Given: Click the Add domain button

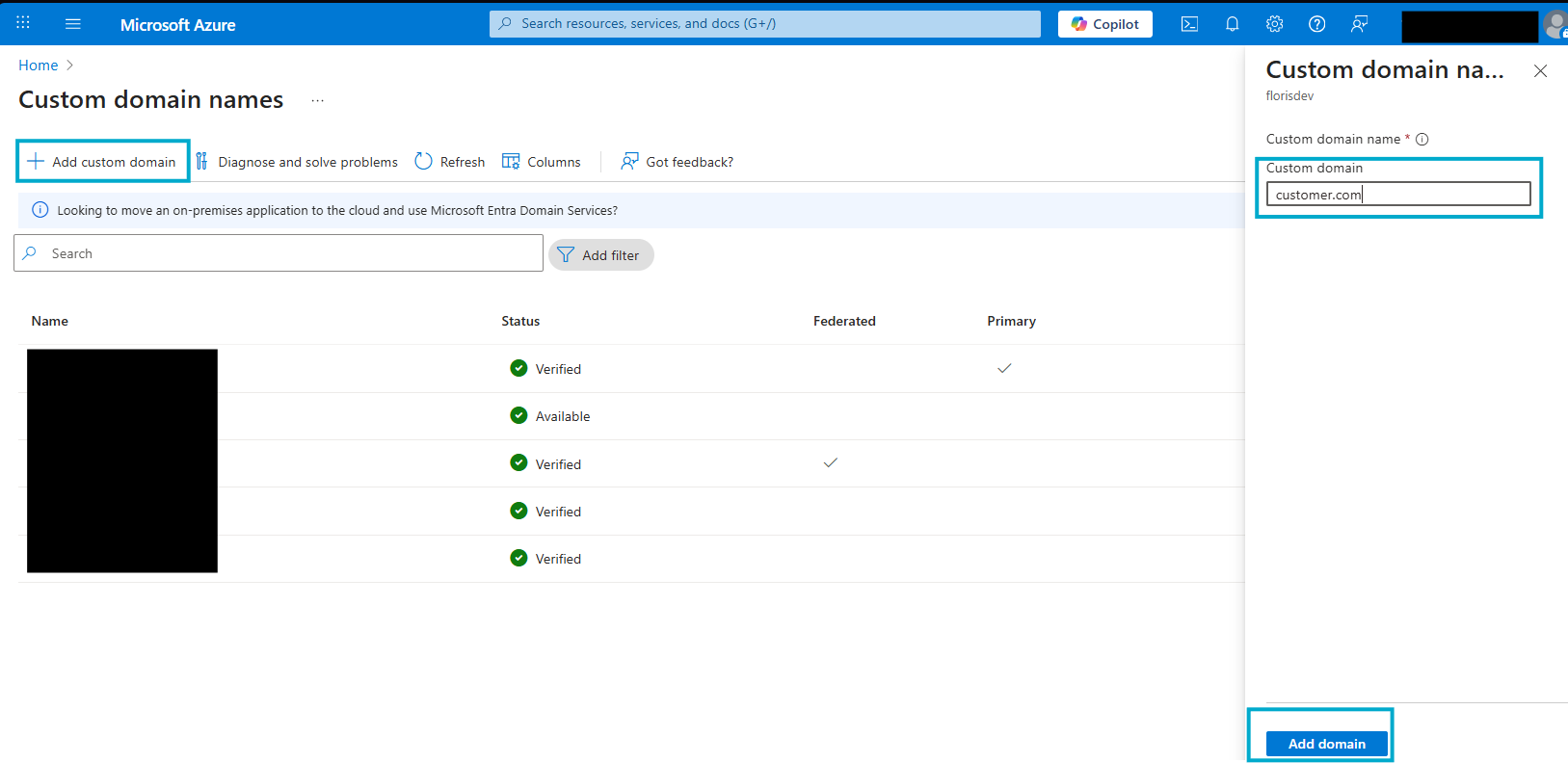Looking at the screenshot, I should 1326,744.
